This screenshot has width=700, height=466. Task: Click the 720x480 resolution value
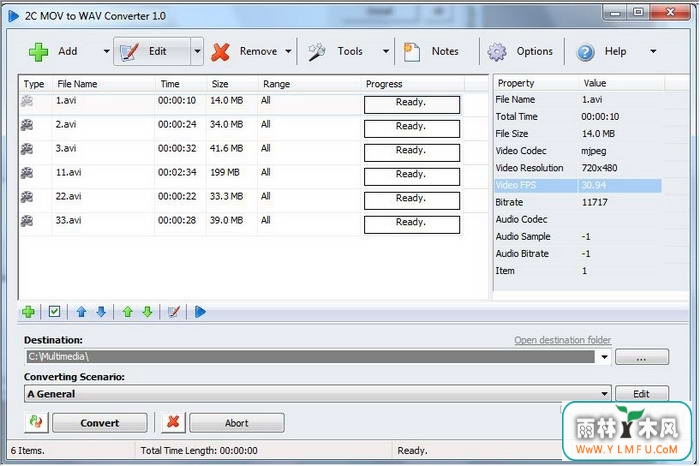coord(599,168)
